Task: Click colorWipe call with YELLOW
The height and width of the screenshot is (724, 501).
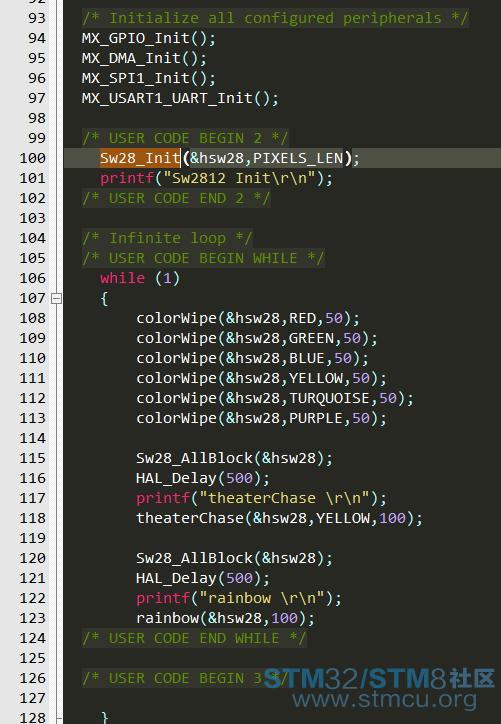Action: pyautogui.click(x=261, y=378)
